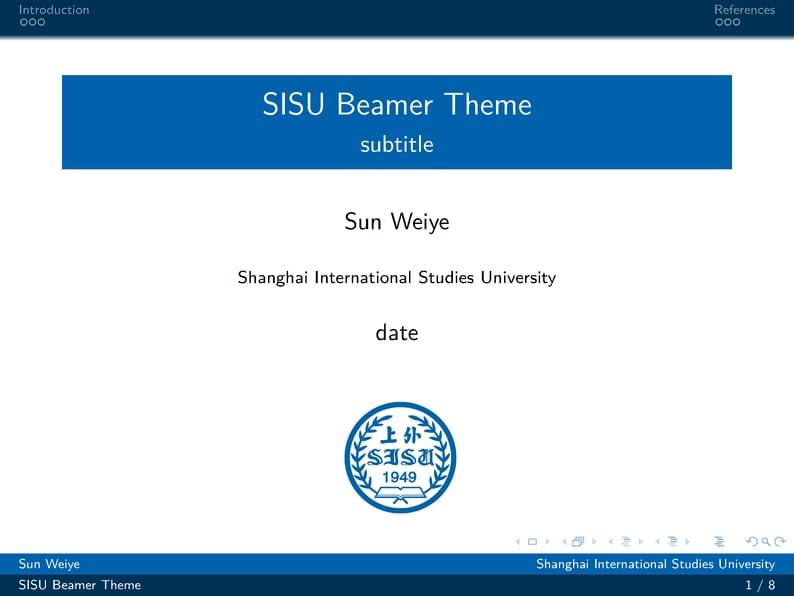Click the subsection navigation icon
Viewport: 794px width, 596px height.
[x=626, y=542]
